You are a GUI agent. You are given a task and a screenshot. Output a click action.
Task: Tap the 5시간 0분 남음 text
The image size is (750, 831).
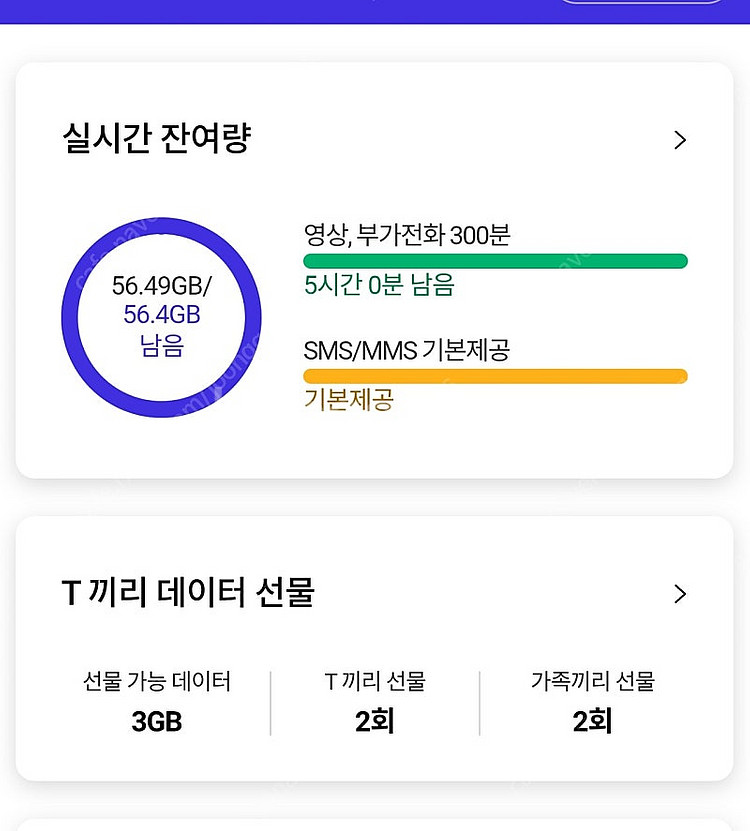point(379,286)
